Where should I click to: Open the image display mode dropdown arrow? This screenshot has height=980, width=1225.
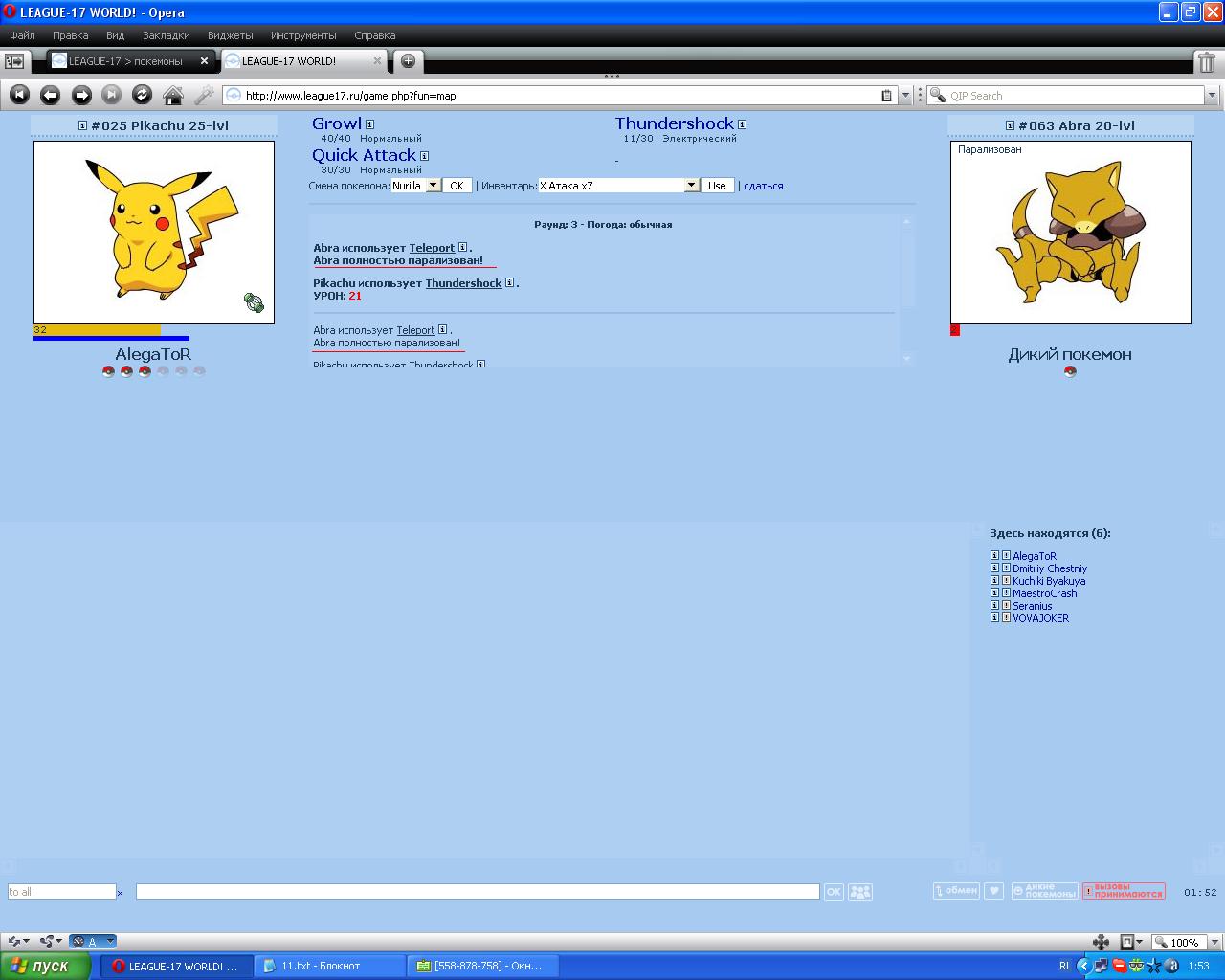coord(1140,942)
